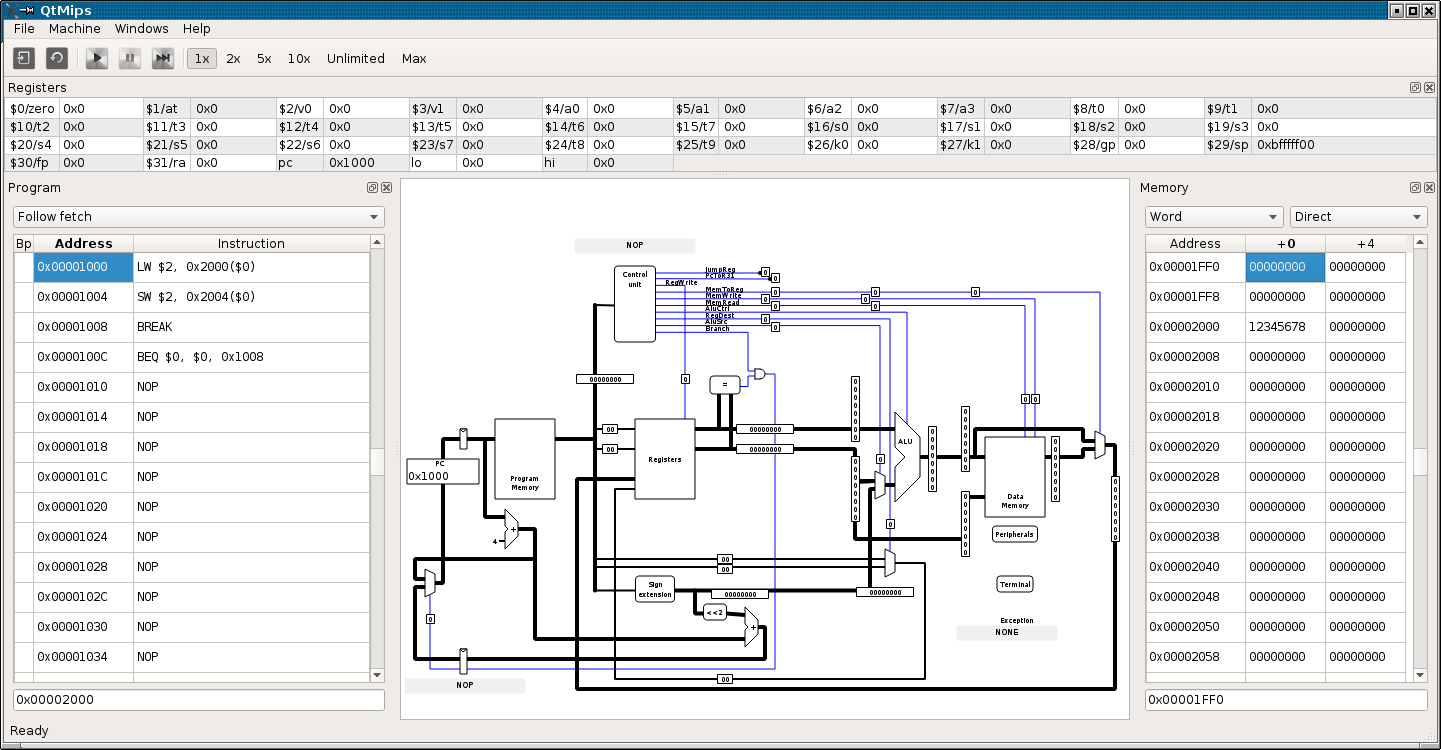
Task: Open the Word cell-size dropdown
Action: click(1214, 217)
